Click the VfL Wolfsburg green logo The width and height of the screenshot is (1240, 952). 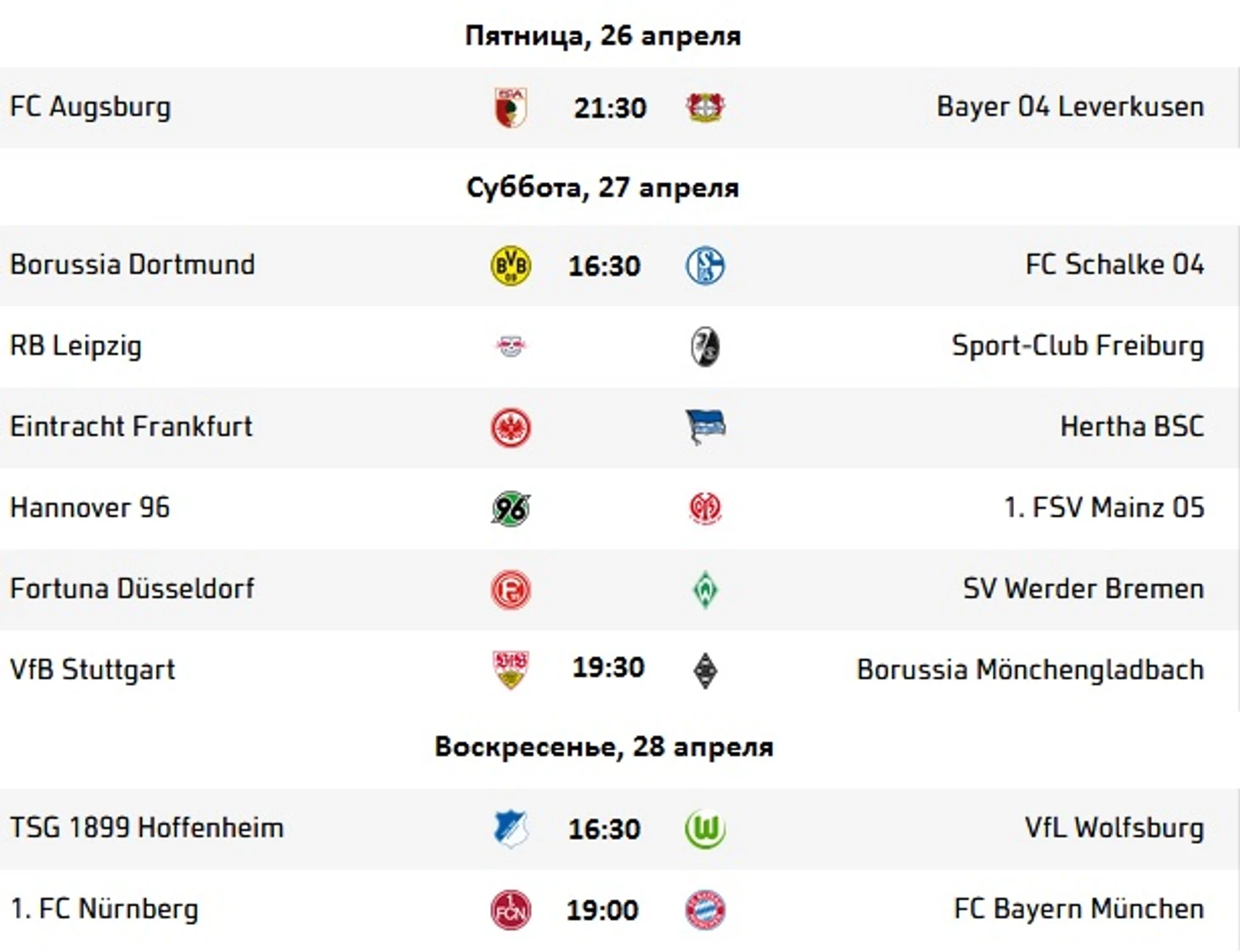(705, 829)
